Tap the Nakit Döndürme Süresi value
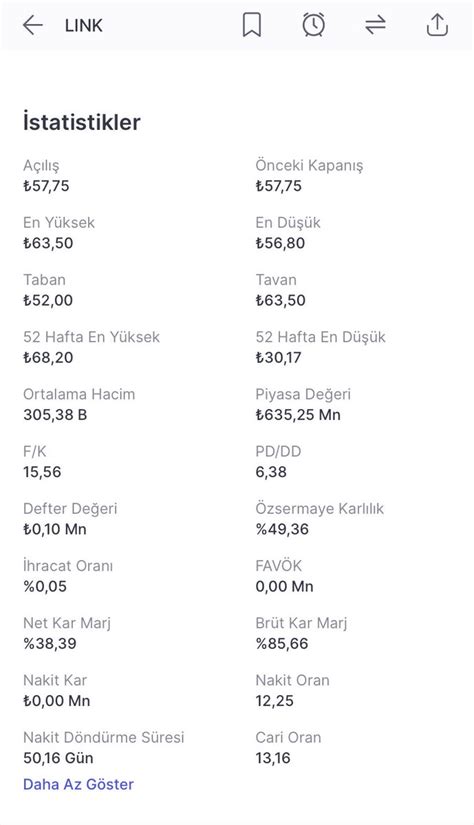 point(58,758)
